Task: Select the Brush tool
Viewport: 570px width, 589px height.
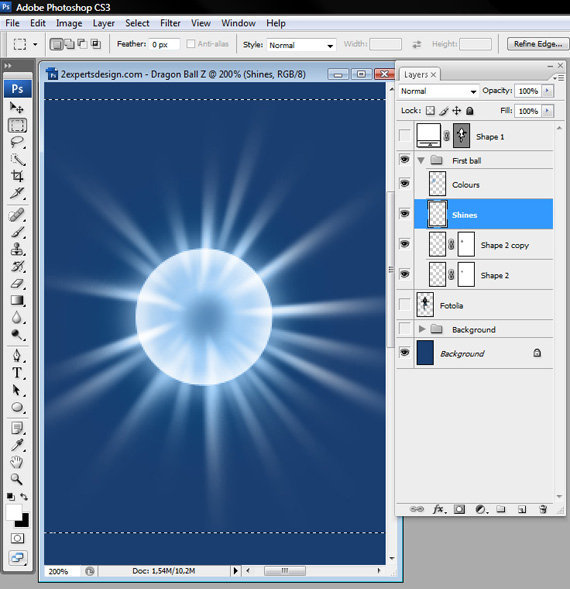Action: (x=17, y=232)
